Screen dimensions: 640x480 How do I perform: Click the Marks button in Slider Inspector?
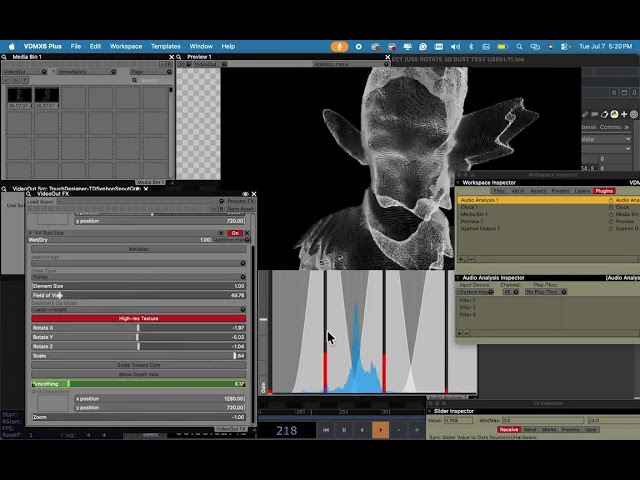[549, 430]
